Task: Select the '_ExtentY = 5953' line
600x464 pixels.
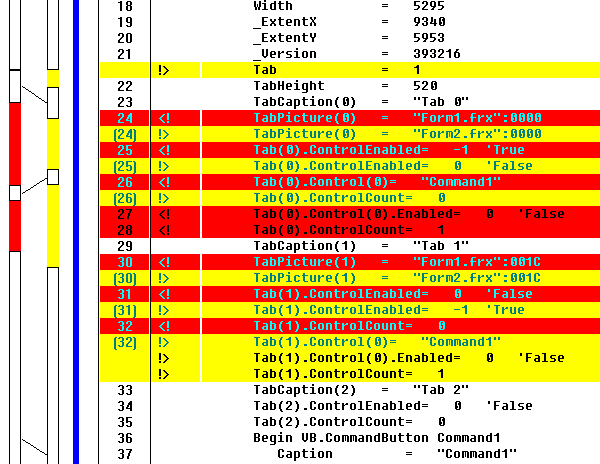Action: (x=349, y=38)
